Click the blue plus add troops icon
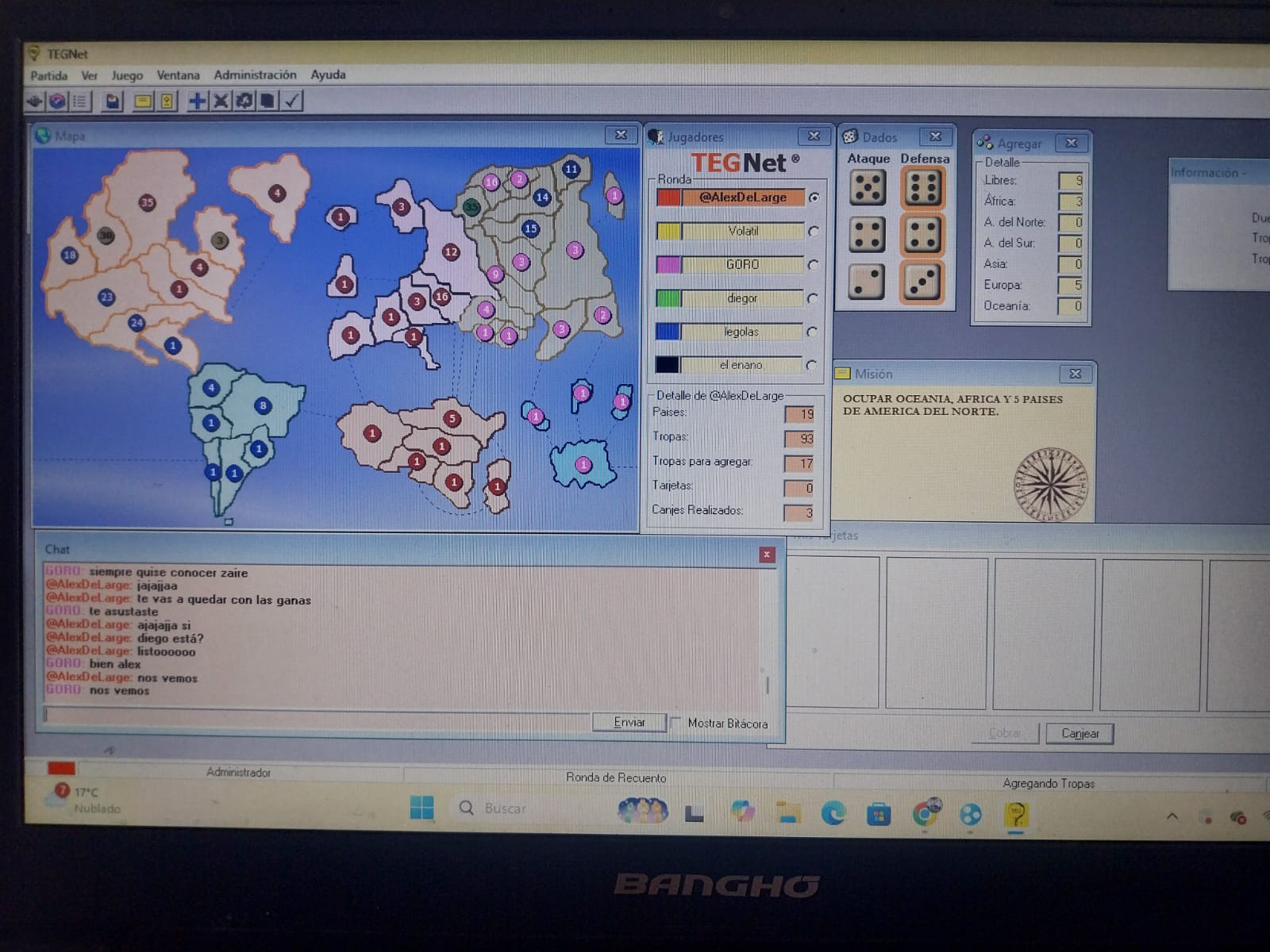The height and width of the screenshot is (952, 1270). [x=197, y=102]
